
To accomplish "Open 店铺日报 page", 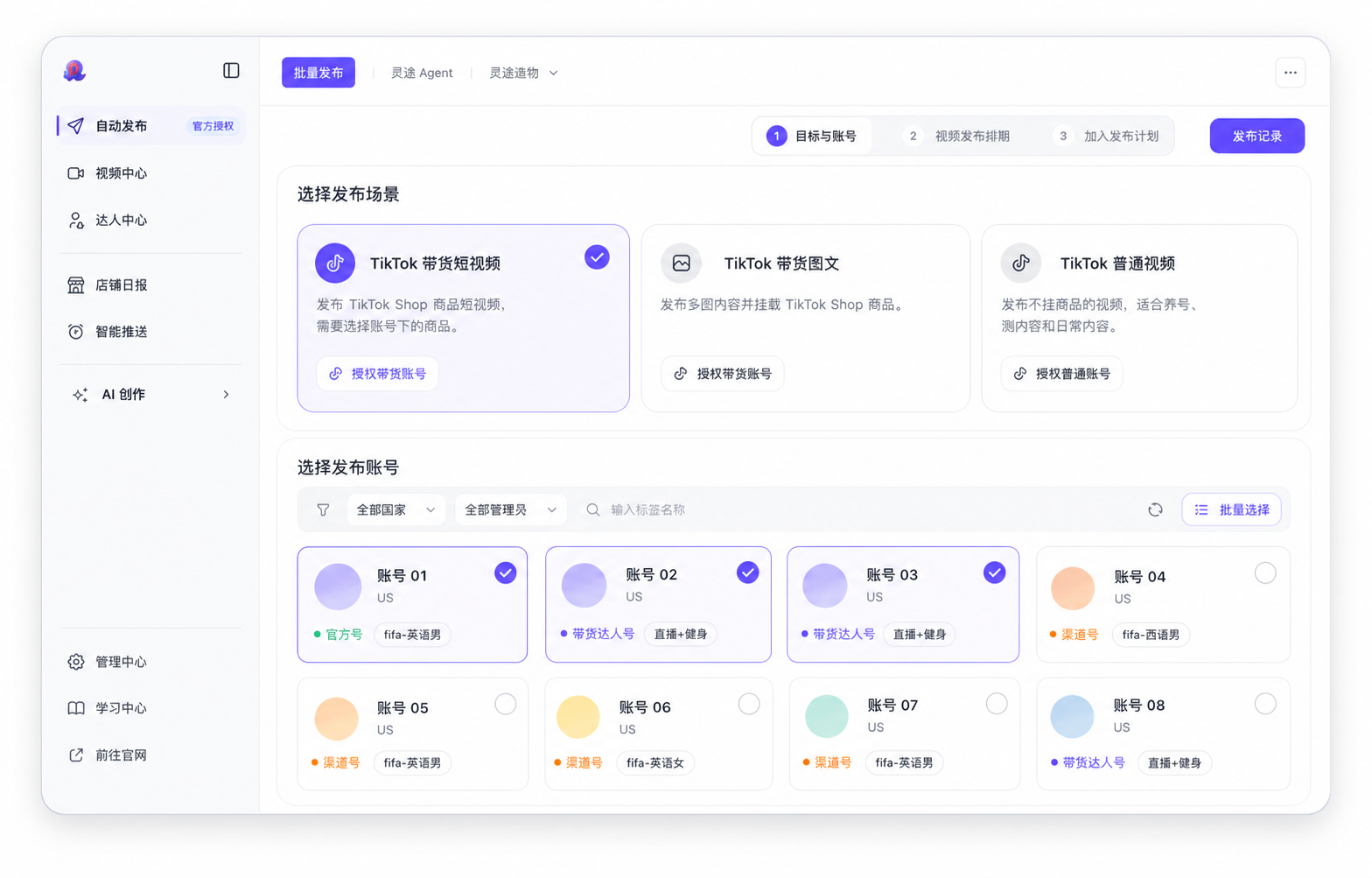I will point(121,285).
